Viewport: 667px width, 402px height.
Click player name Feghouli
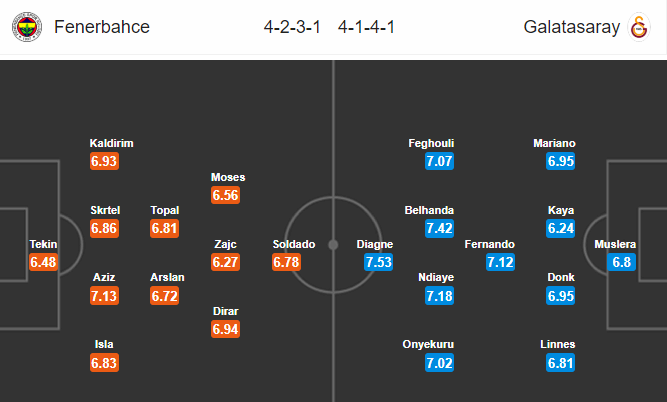(431, 143)
